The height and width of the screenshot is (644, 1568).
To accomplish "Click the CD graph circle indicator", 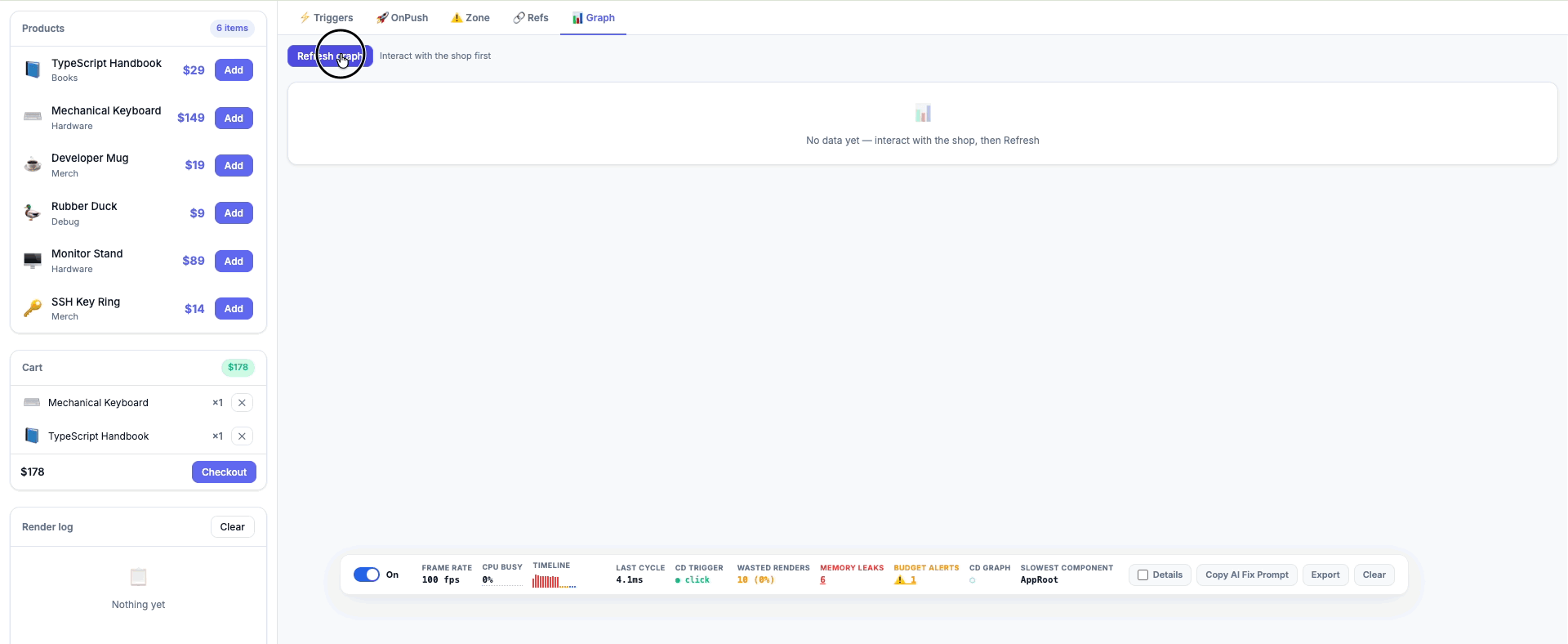I will 973,580.
